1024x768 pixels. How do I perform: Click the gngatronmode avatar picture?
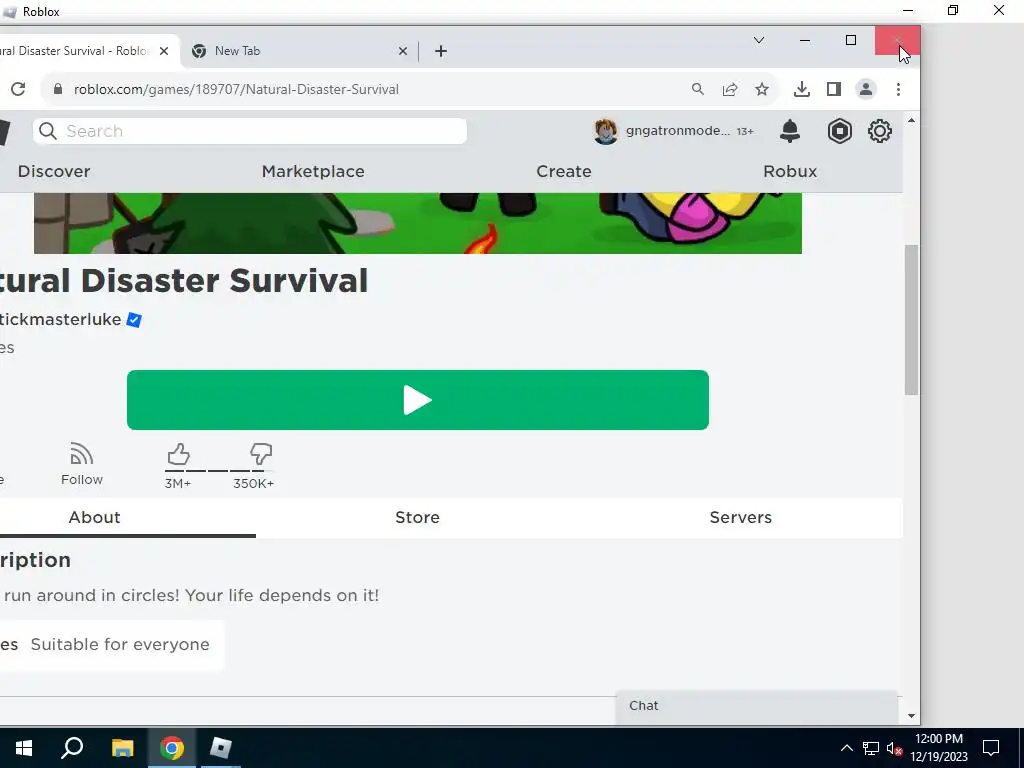(x=605, y=131)
